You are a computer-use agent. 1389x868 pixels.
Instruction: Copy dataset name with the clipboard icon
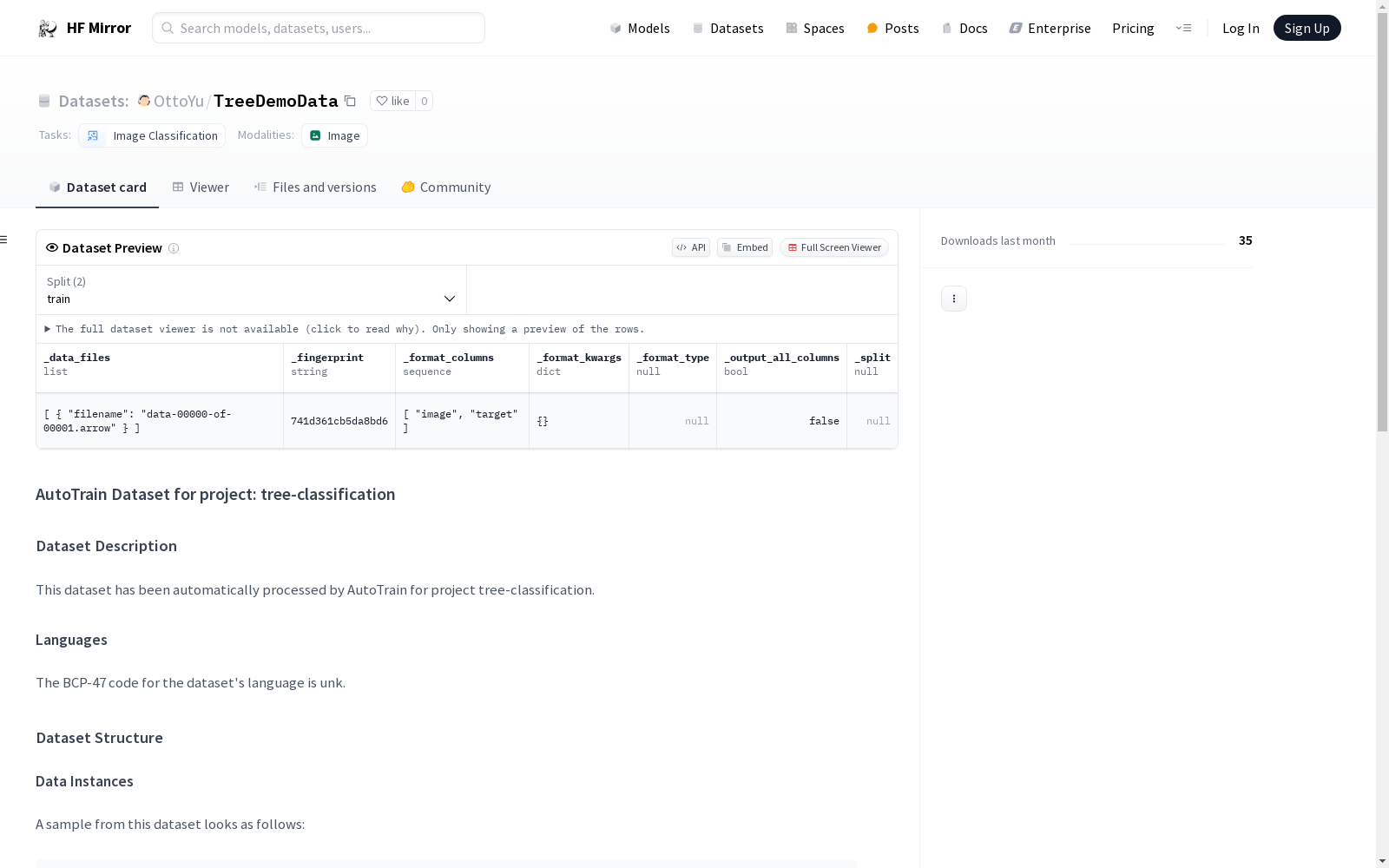(350, 101)
